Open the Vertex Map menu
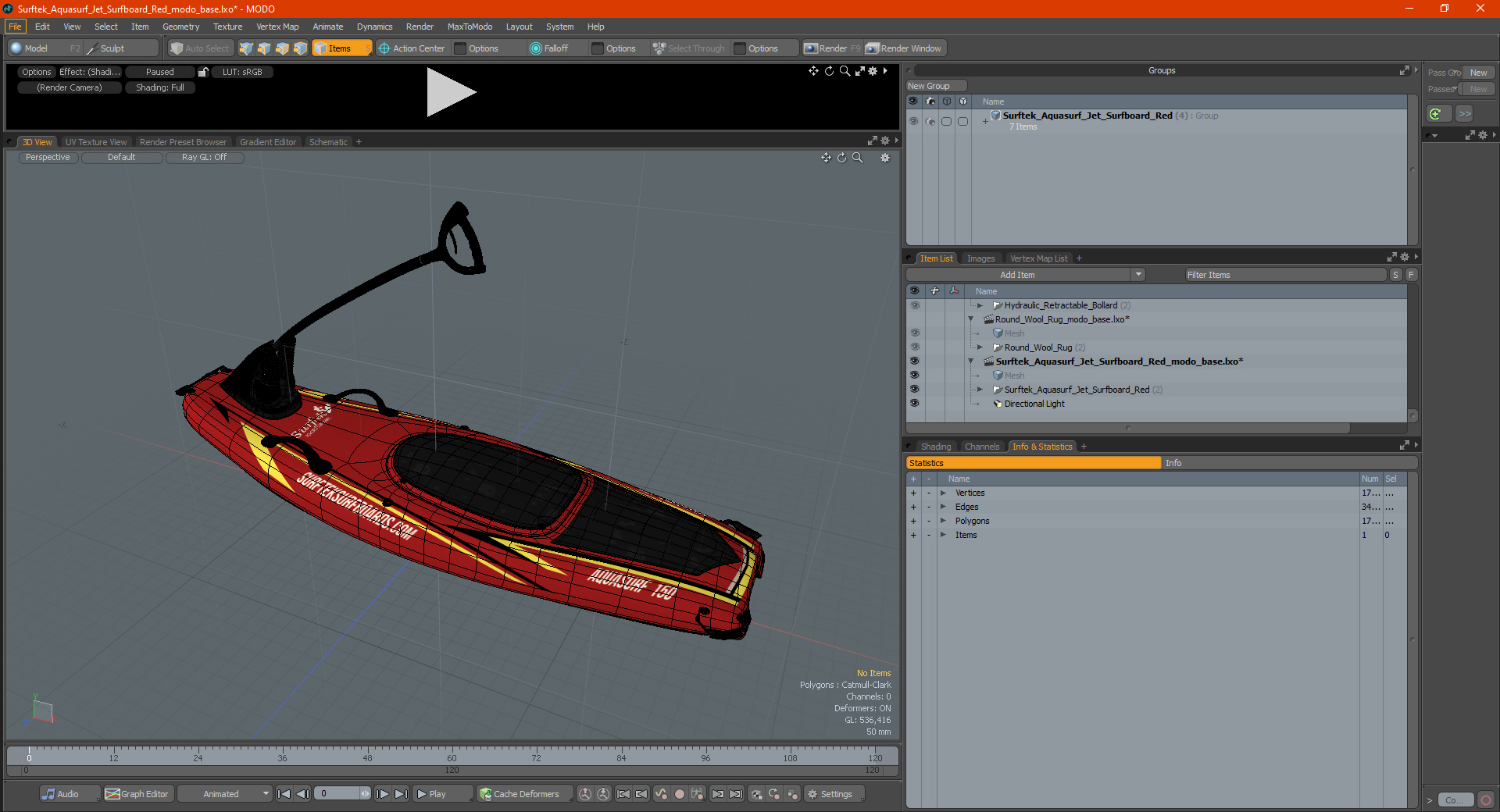The height and width of the screenshot is (812, 1500). (277, 27)
